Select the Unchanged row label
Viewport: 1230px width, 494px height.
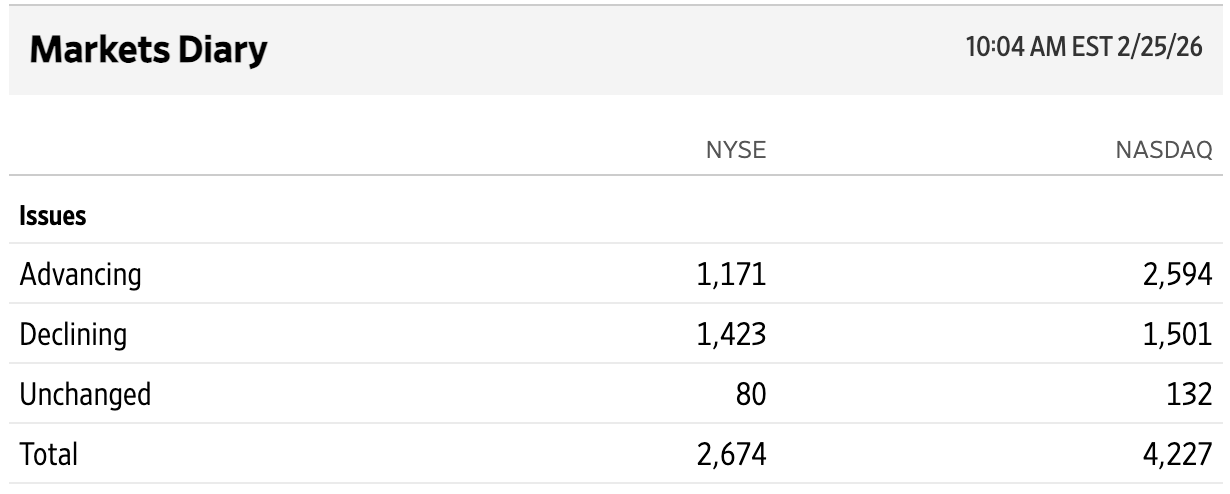coord(85,394)
